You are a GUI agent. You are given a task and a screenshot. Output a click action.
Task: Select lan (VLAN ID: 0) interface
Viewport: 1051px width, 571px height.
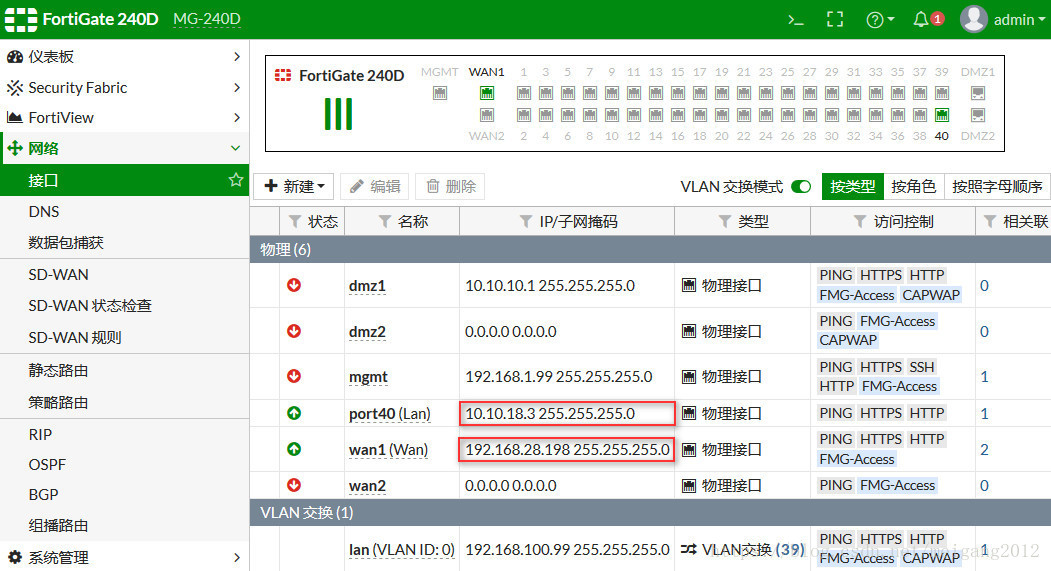401,550
